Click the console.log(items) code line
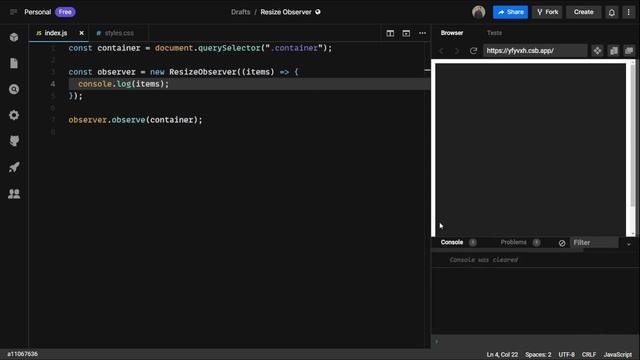Screen dimensions: 640x360 123,84
